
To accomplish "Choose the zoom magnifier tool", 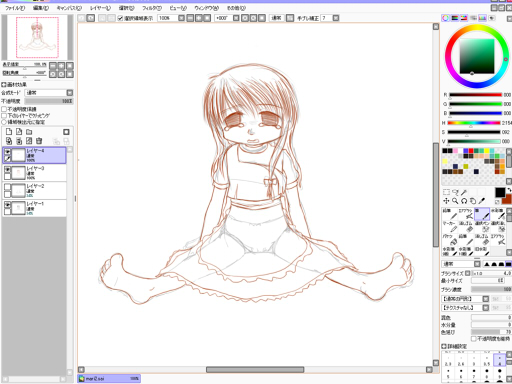I will click(455, 201).
